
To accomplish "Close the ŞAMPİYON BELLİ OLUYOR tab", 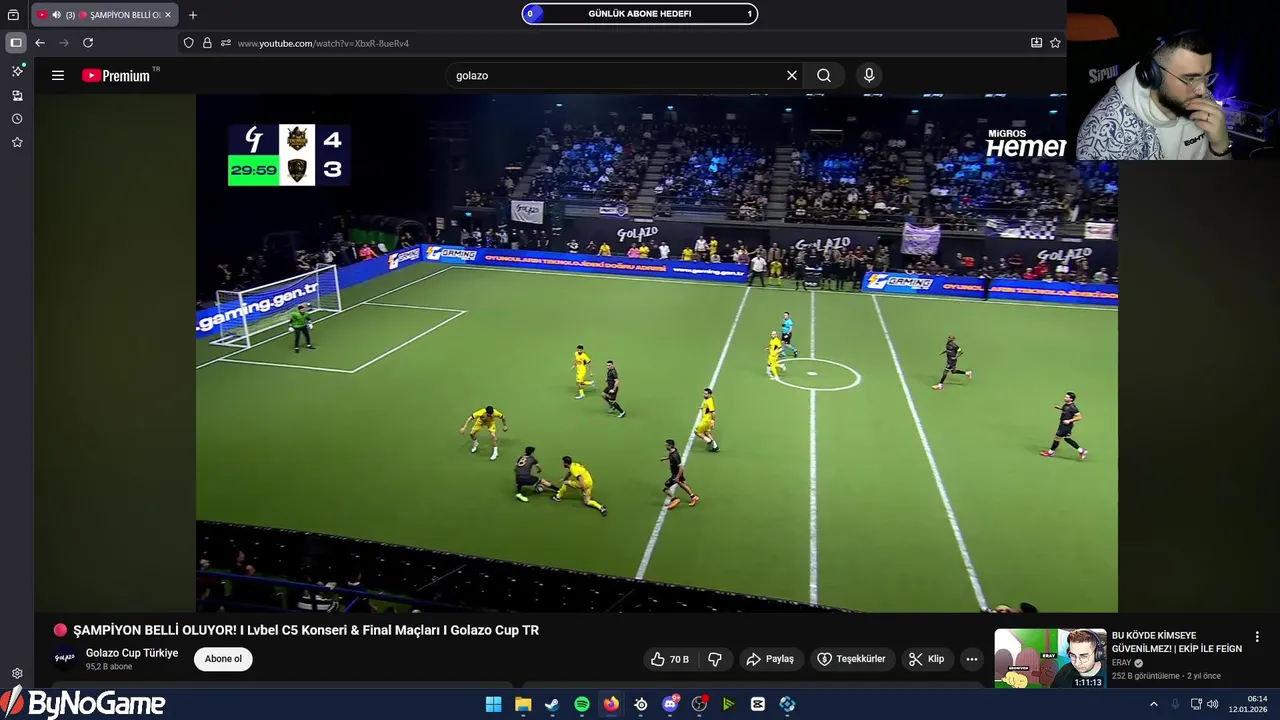I will pyautogui.click(x=168, y=15).
